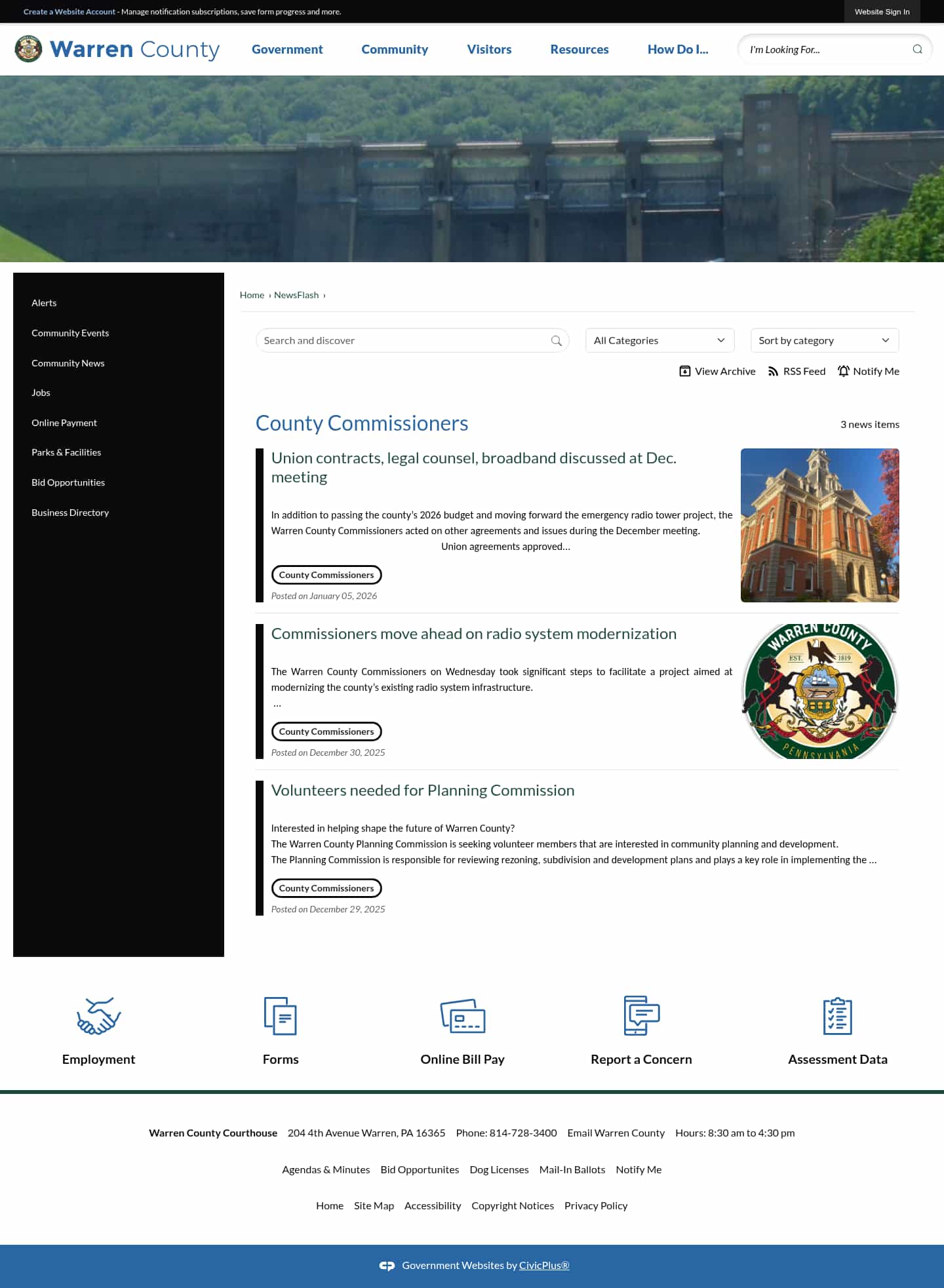Image resolution: width=944 pixels, height=1288 pixels.
Task: Click the View Archive box icon
Action: [x=684, y=371]
